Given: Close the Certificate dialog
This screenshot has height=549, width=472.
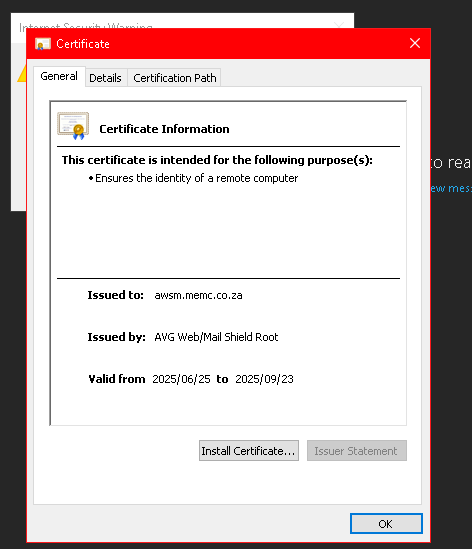Looking at the screenshot, I should click(x=415, y=43).
